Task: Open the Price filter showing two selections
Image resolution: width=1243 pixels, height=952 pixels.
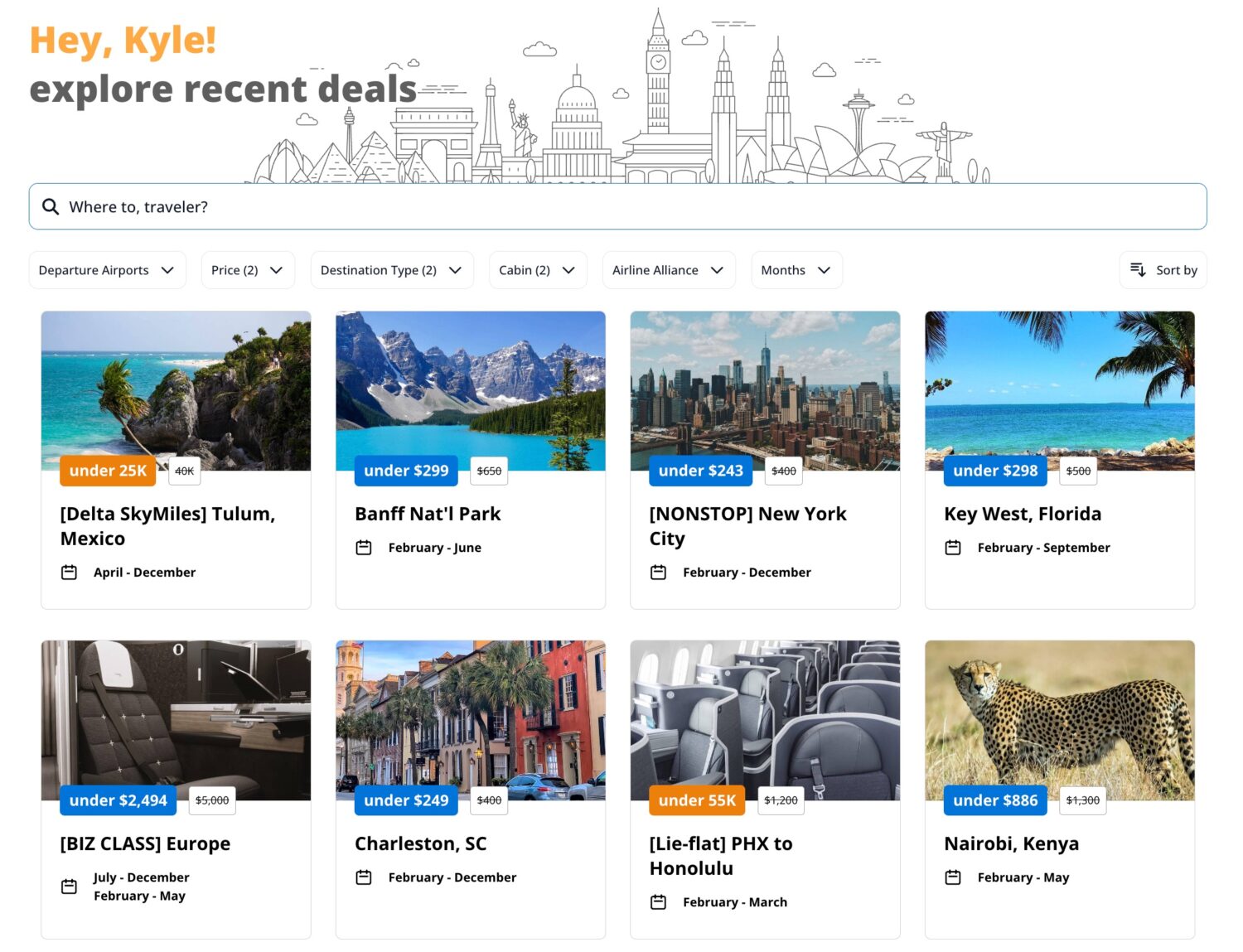Action: tap(247, 269)
